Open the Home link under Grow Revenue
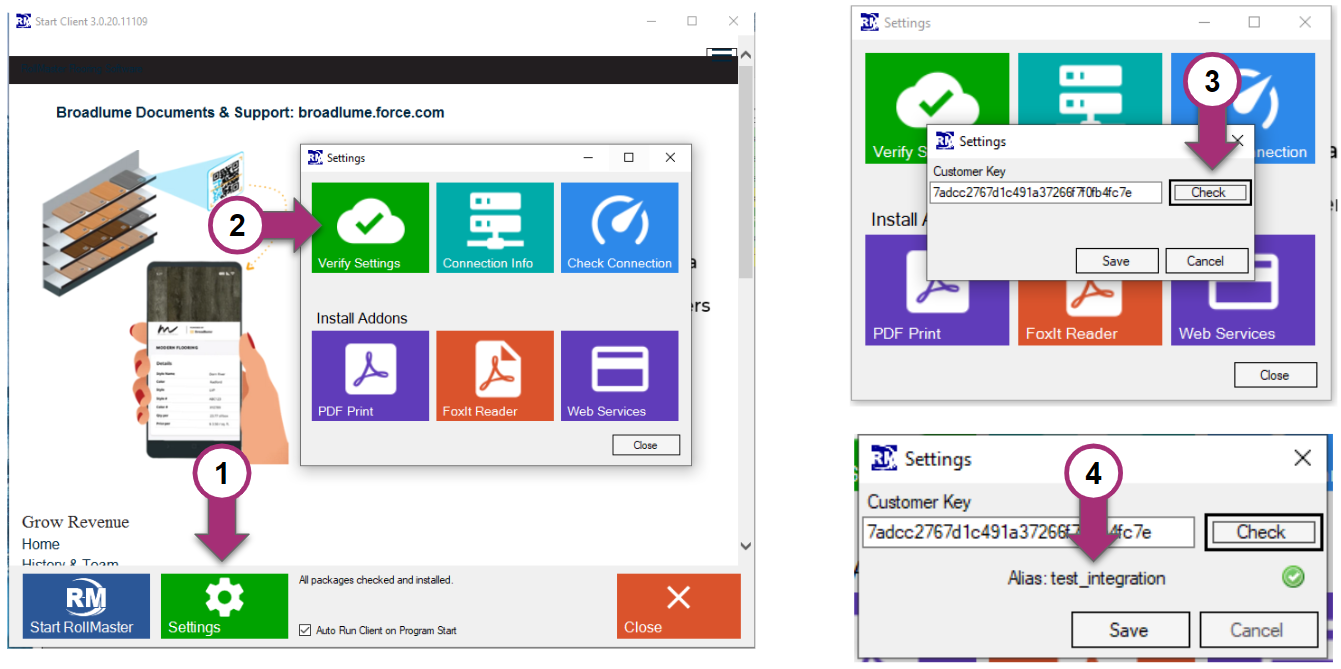This screenshot has height=669, width=1341. (x=41, y=544)
